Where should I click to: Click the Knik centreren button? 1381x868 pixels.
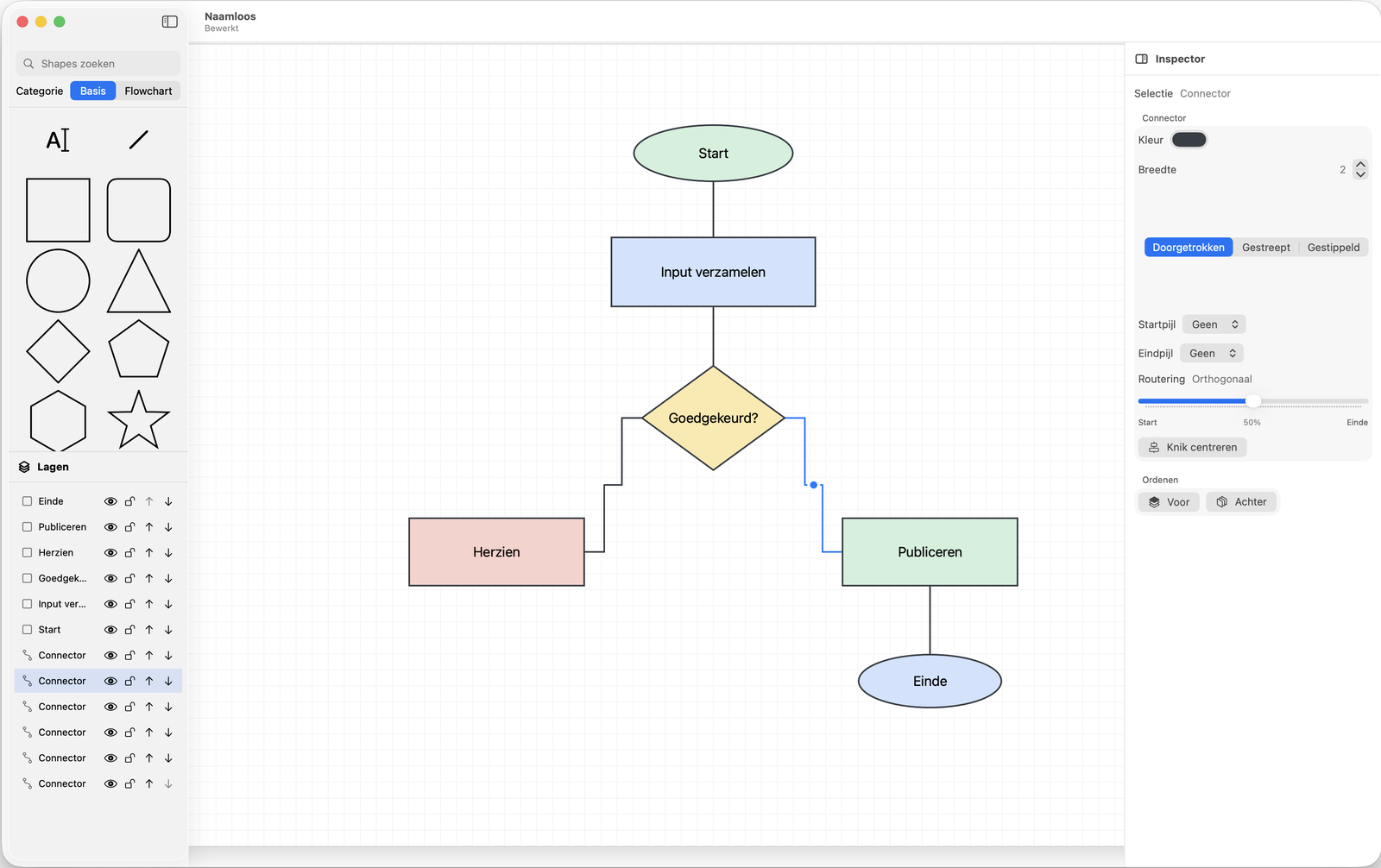coord(1192,447)
